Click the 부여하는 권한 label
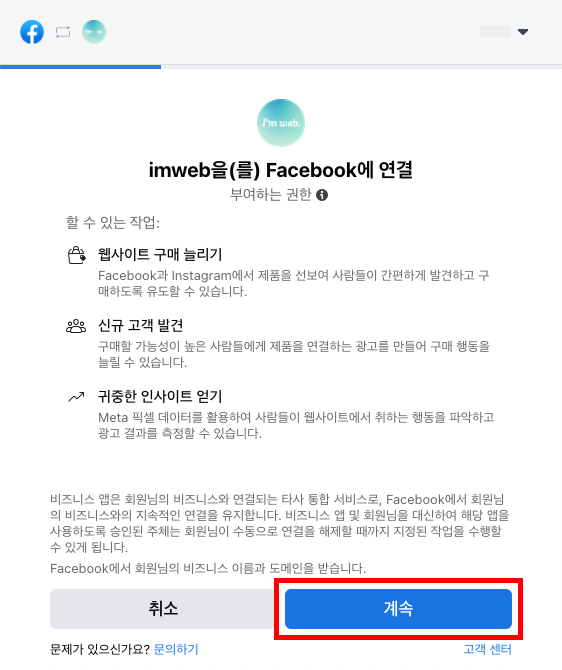Image resolution: width=562 pixels, height=670 pixels. pyautogui.click(x=271, y=195)
